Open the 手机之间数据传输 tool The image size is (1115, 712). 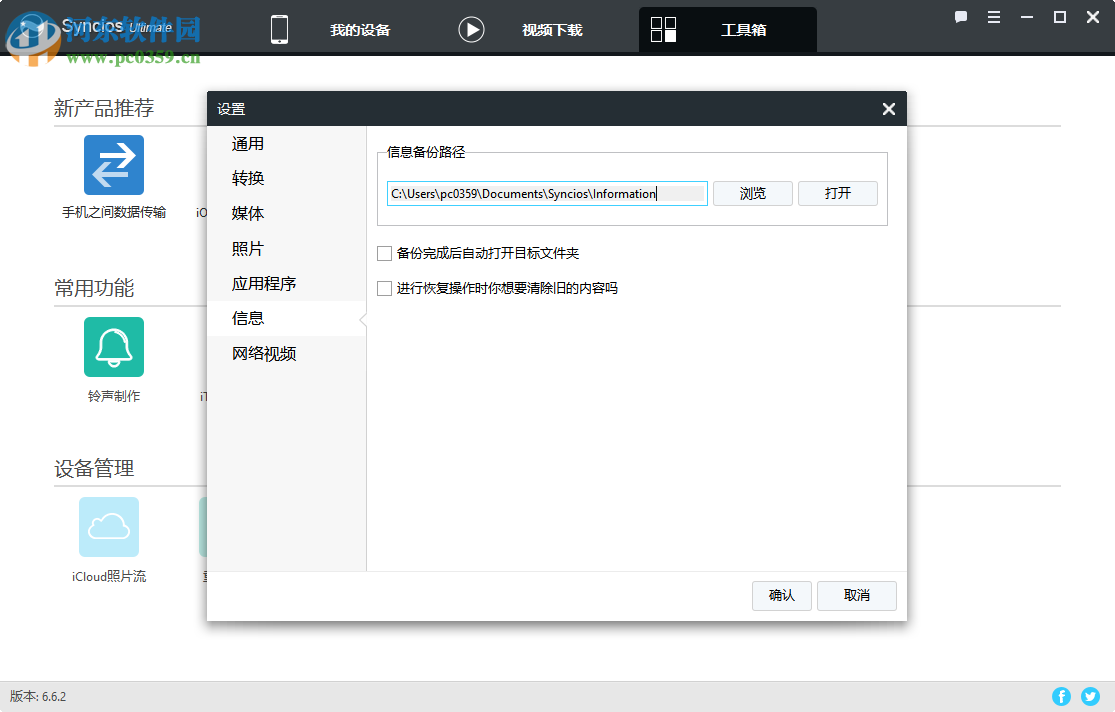[113, 164]
